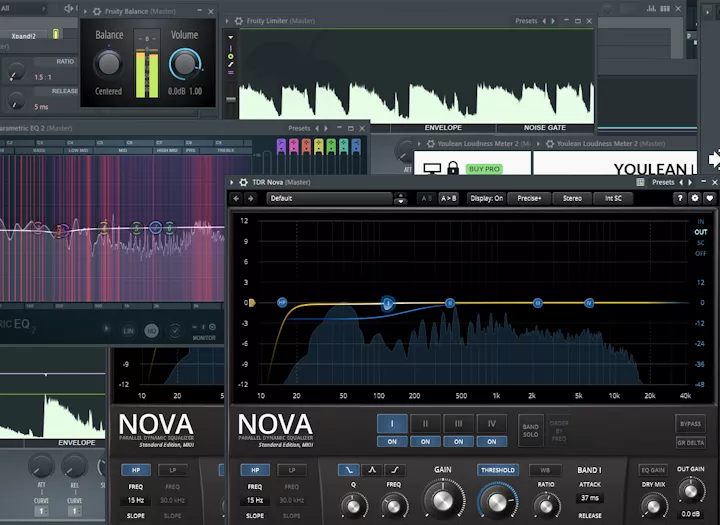Select blue band token in Parametric EQ 2
Screen dimensions: 720x525
356,147
